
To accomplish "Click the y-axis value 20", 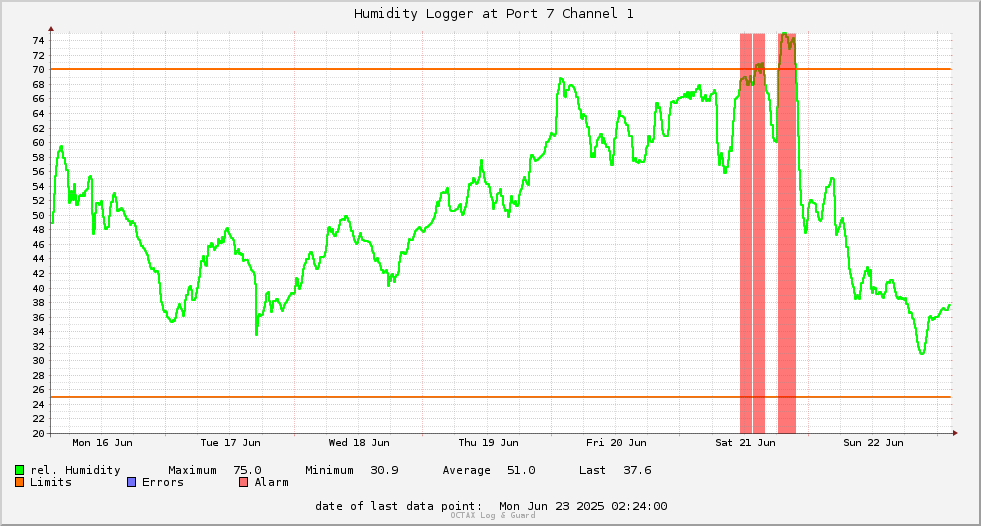I will pos(38,433).
